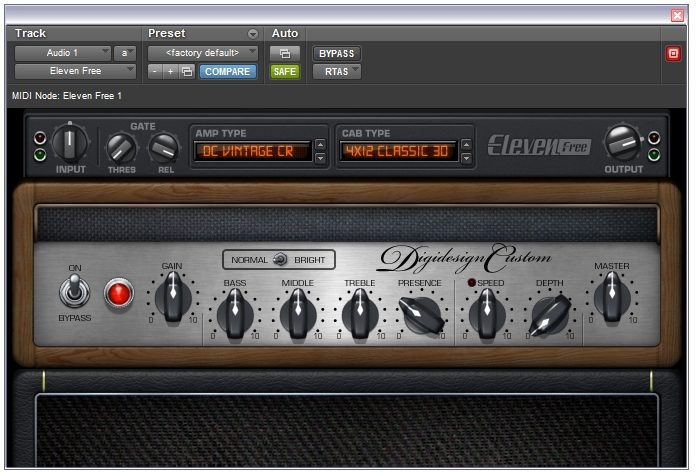The height and width of the screenshot is (472, 696).
Task: Click the copy preset settings icon
Action: (187, 71)
